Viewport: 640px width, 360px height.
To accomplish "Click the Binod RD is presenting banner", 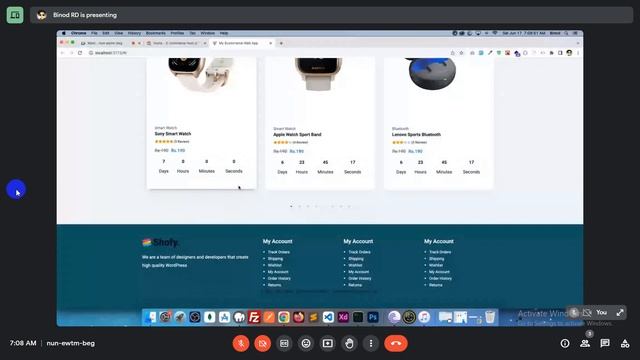I will (331, 15).
